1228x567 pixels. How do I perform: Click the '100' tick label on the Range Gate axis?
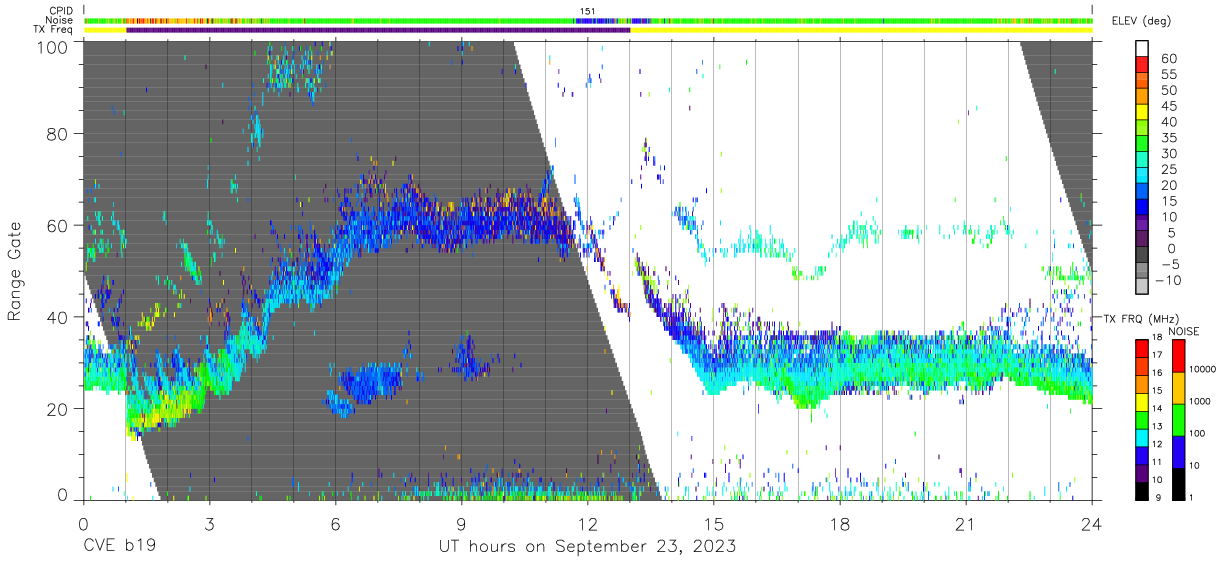click(x=51, y=46)
